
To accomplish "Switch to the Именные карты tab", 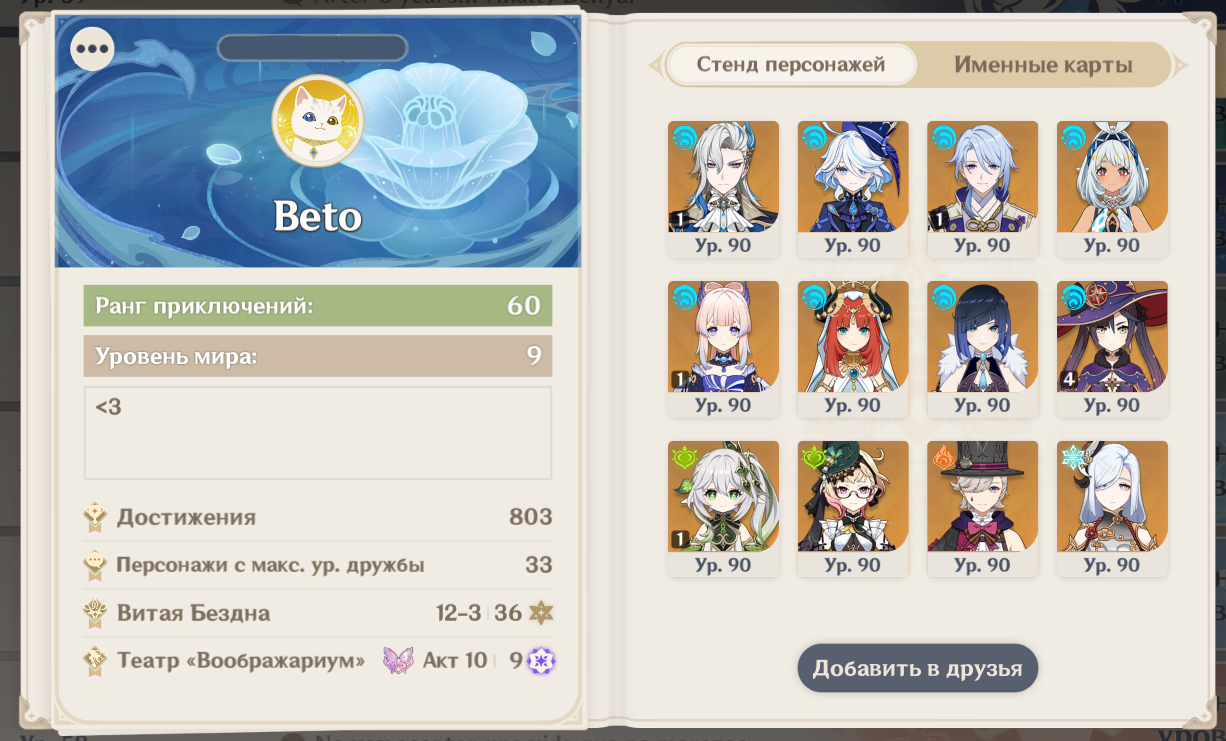I will coord(1043,65).
